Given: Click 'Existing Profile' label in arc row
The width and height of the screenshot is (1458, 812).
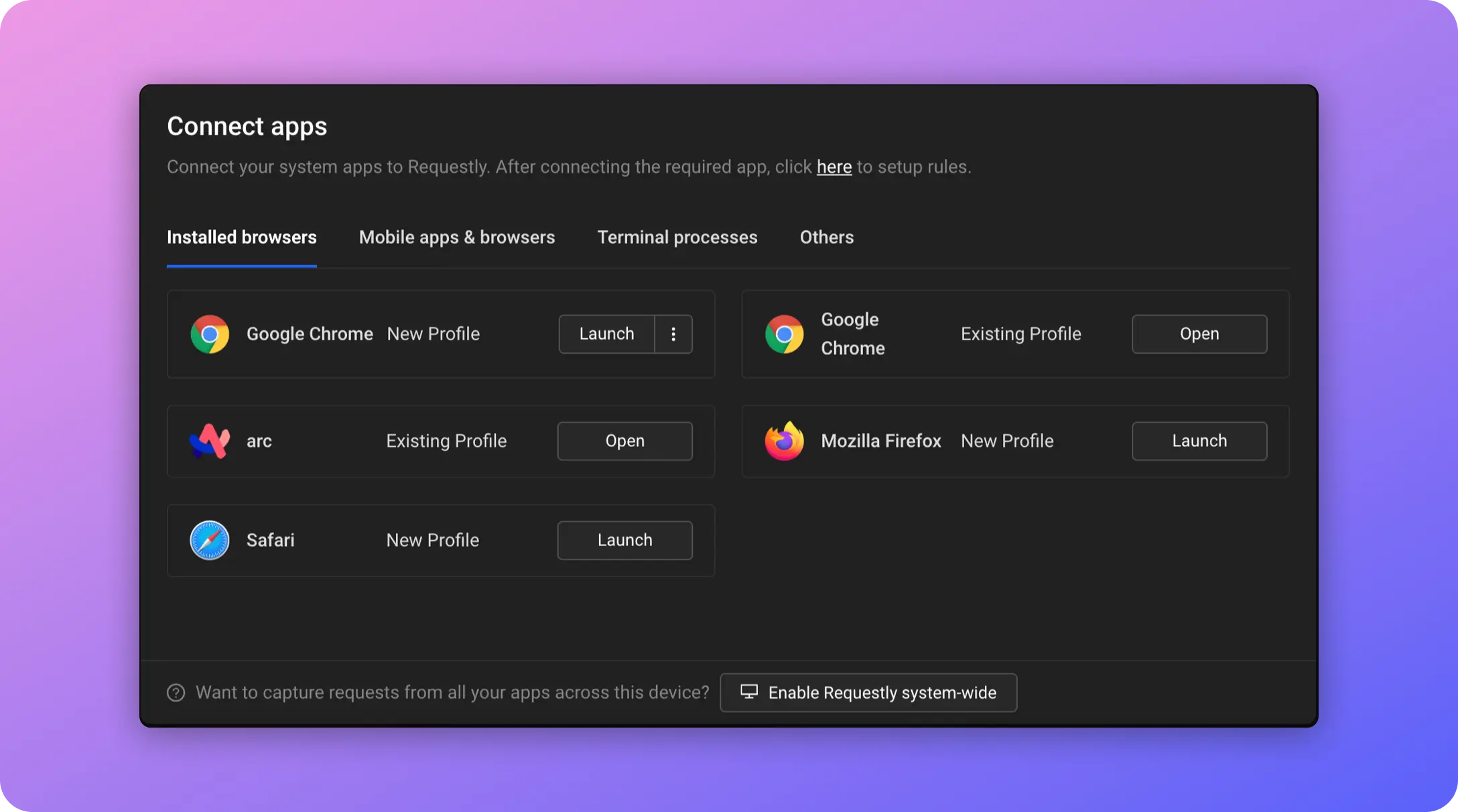Looking at the screenshot, I should tap(446, 441).
